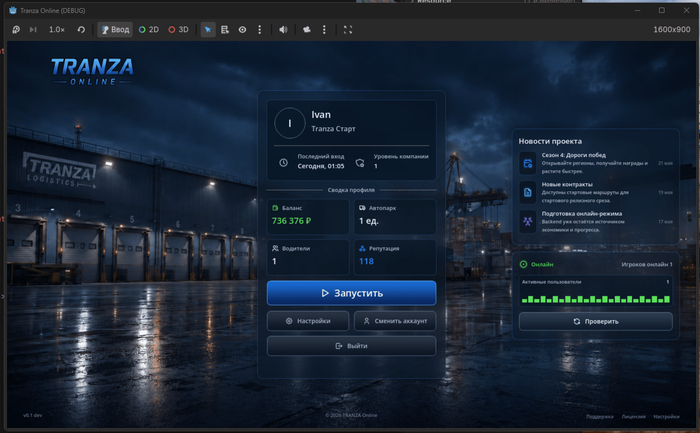Click the Godot icon in title bar
Image resolution: width=700 pixels, height=433 pixels.
pyautogui.click(x=13, y=10)
